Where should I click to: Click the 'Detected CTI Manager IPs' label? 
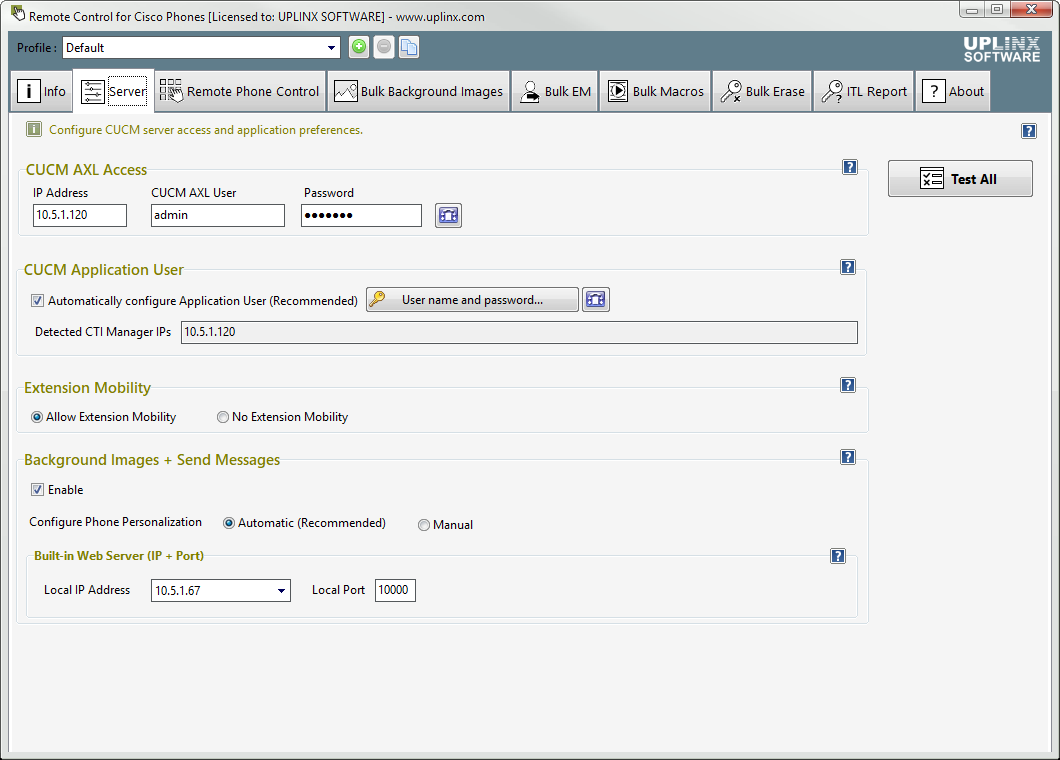click(103, 332)
